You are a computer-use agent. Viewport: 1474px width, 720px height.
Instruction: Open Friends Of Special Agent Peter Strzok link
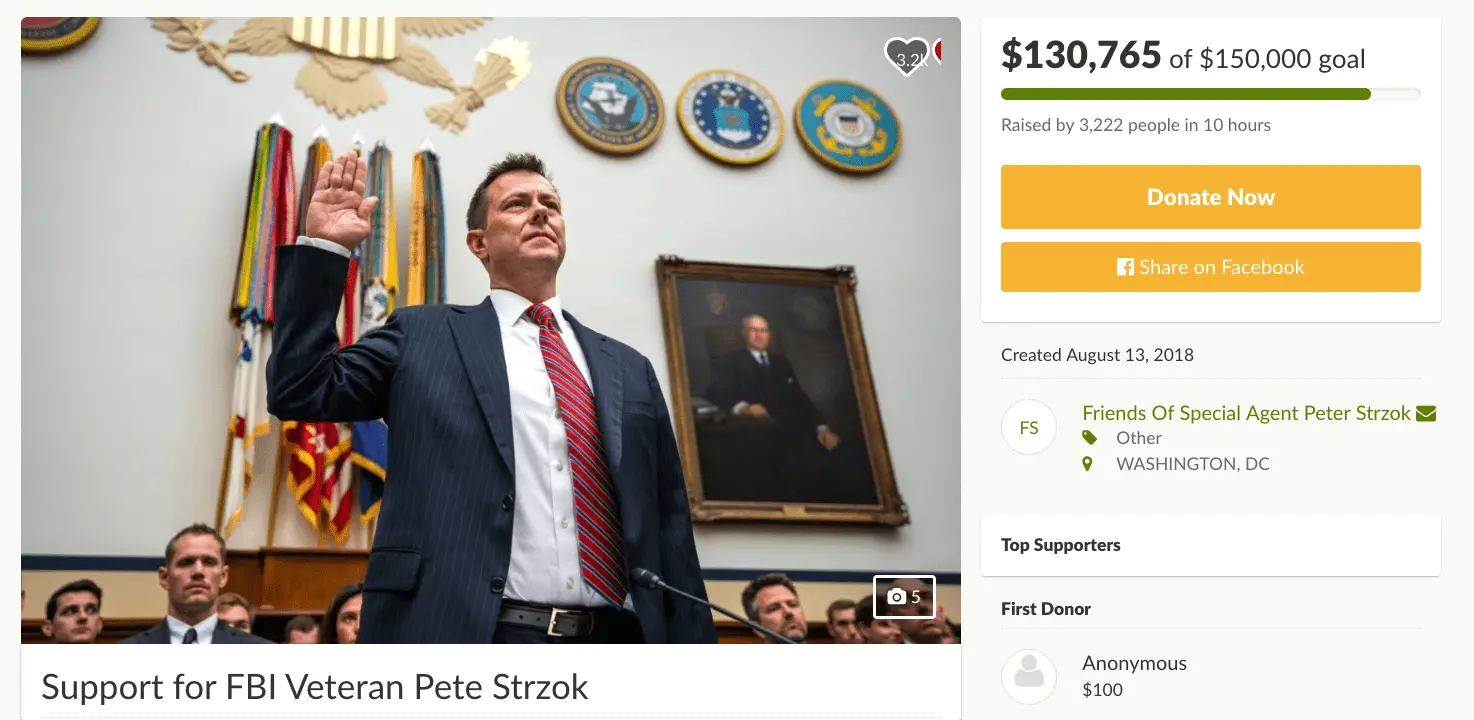1246,413
